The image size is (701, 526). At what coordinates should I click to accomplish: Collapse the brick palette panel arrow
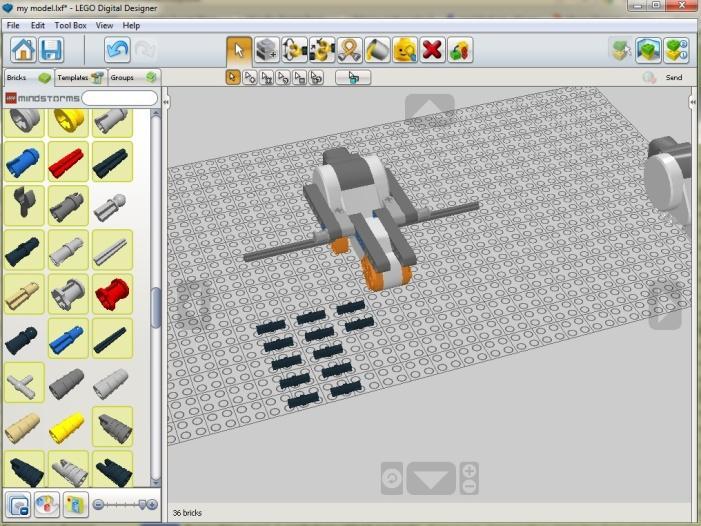tap(166, 102)
